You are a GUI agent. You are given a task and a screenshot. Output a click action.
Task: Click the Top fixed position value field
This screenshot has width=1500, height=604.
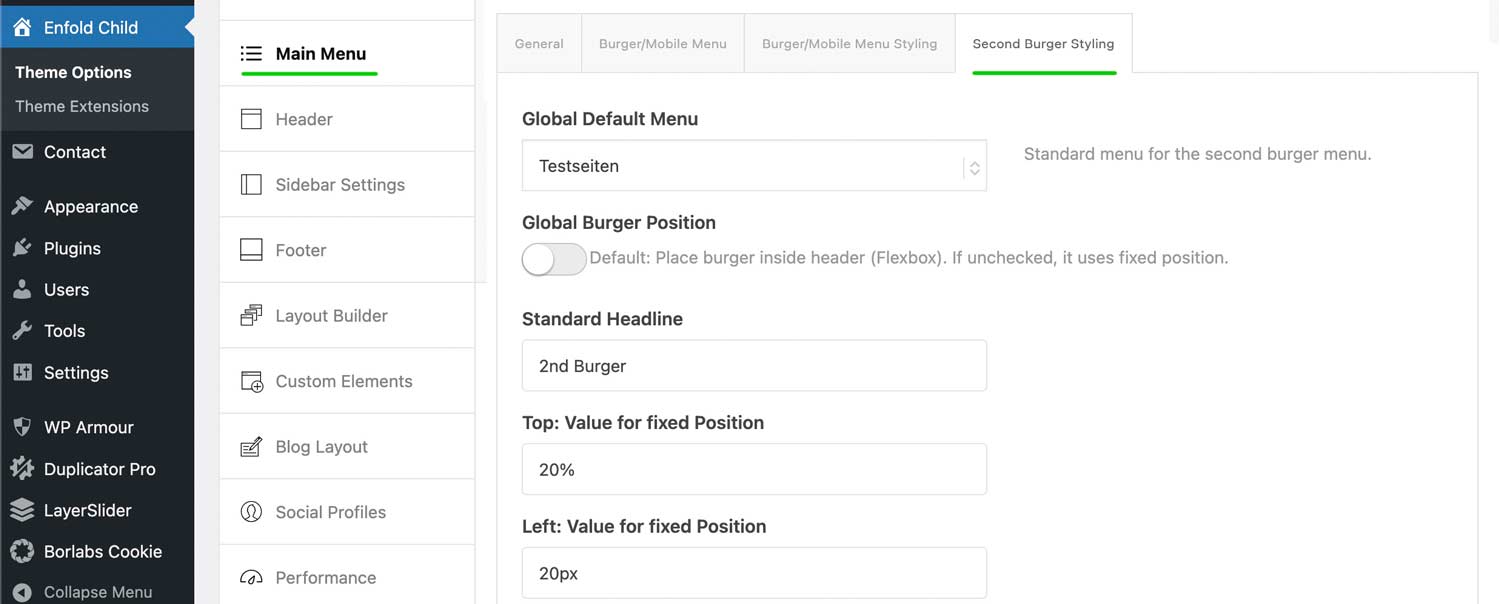(x=754, y=470)
